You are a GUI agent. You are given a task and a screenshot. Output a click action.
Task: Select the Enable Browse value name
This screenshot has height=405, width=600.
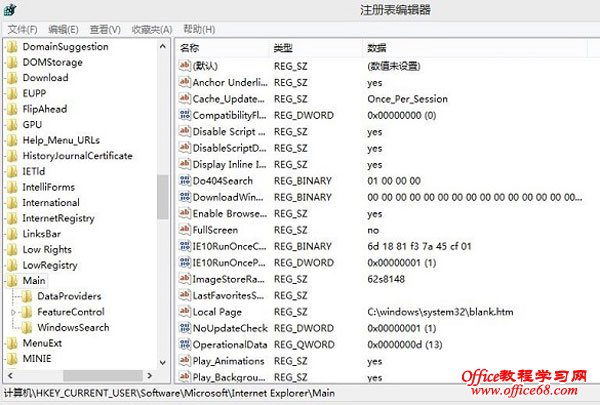click(x=230, y=214)
